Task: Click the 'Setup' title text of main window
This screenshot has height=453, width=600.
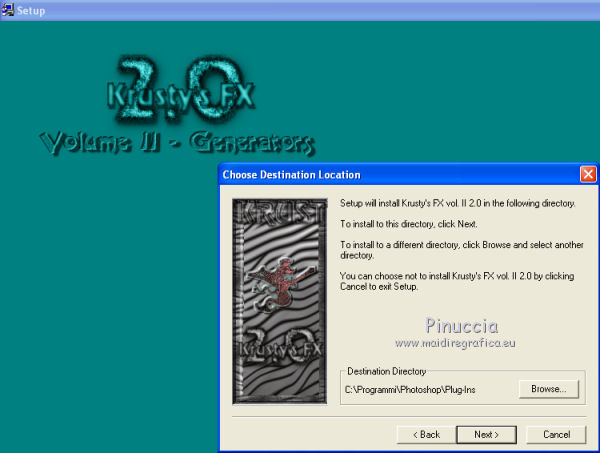Action: (31, 11)
